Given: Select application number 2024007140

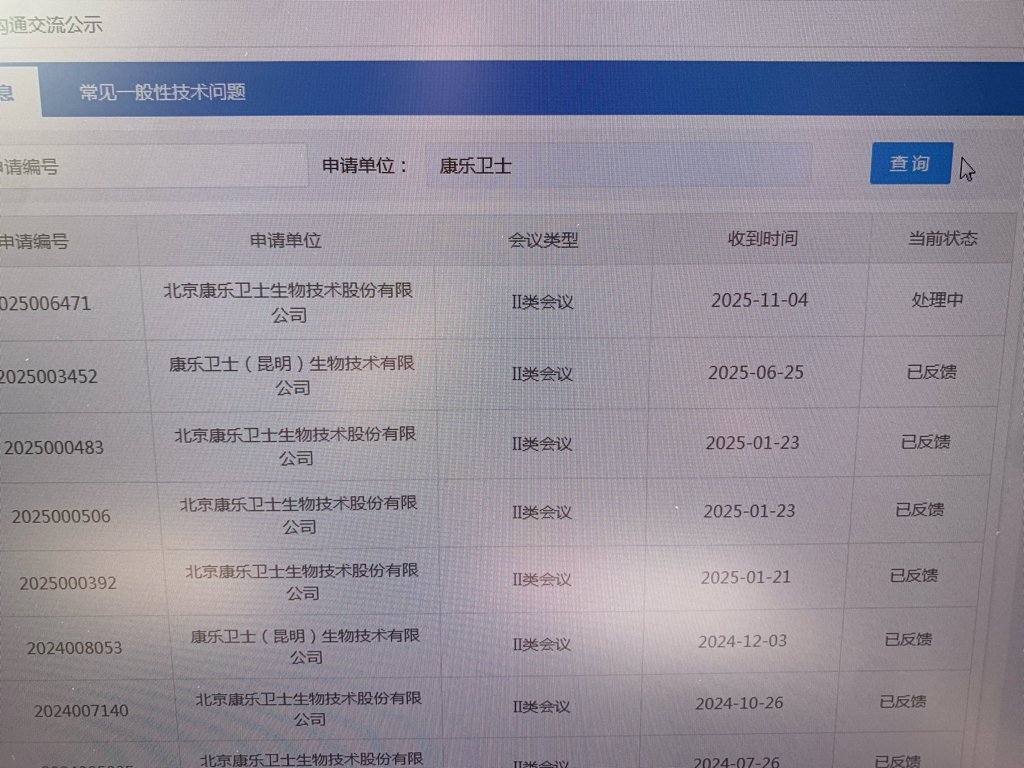Looking at the screenshot, I should click(82, 710).
